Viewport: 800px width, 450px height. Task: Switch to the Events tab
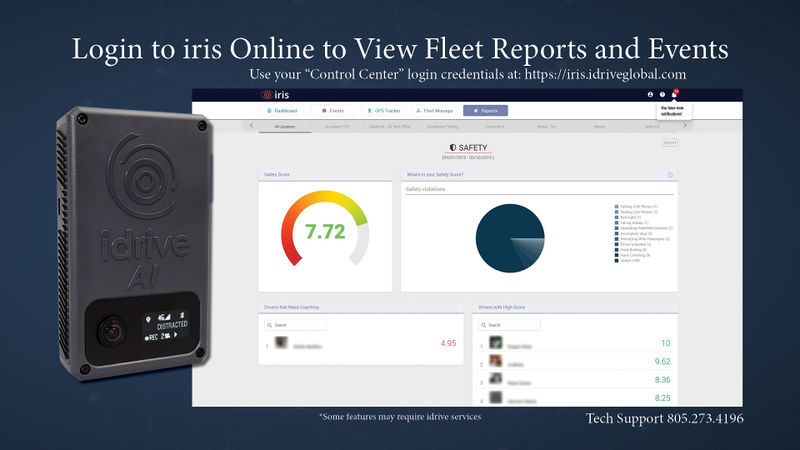tap(333, 110)
